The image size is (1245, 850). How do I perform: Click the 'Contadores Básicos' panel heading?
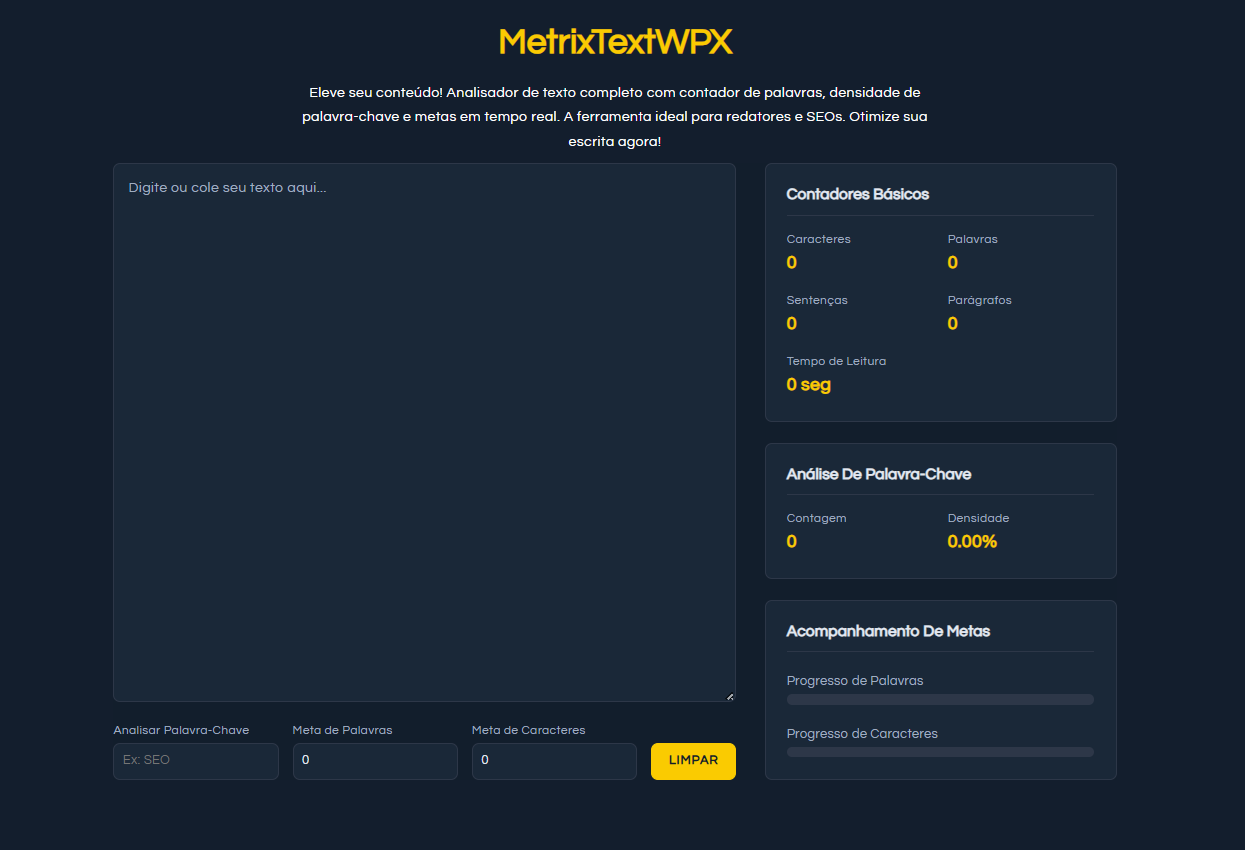[857, 194]
